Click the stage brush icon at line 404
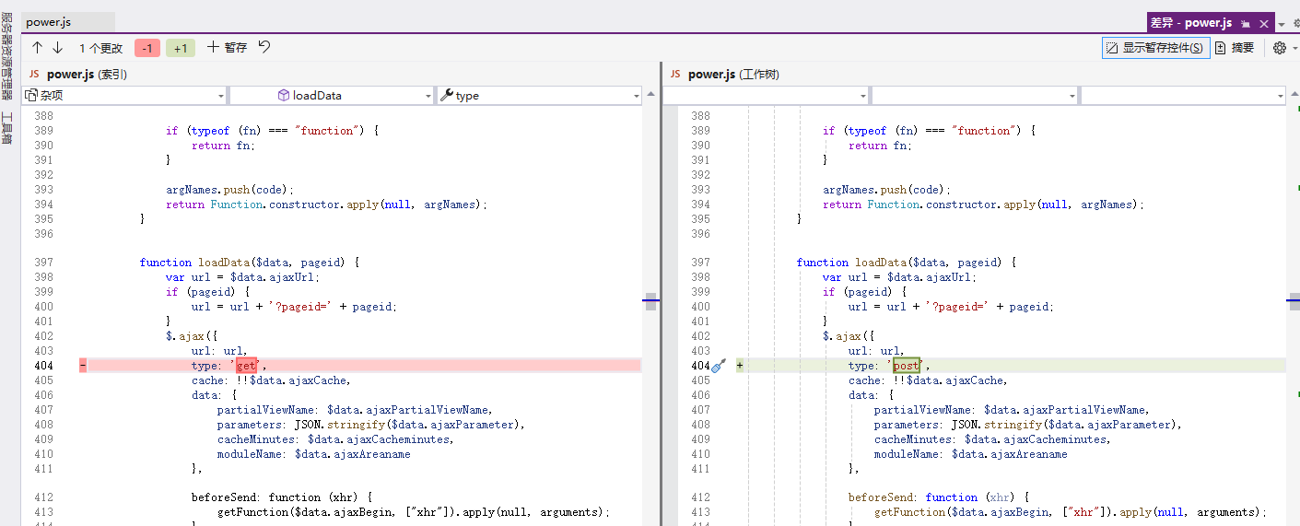This screenshot has width=1300, height=526. (718, 366)
